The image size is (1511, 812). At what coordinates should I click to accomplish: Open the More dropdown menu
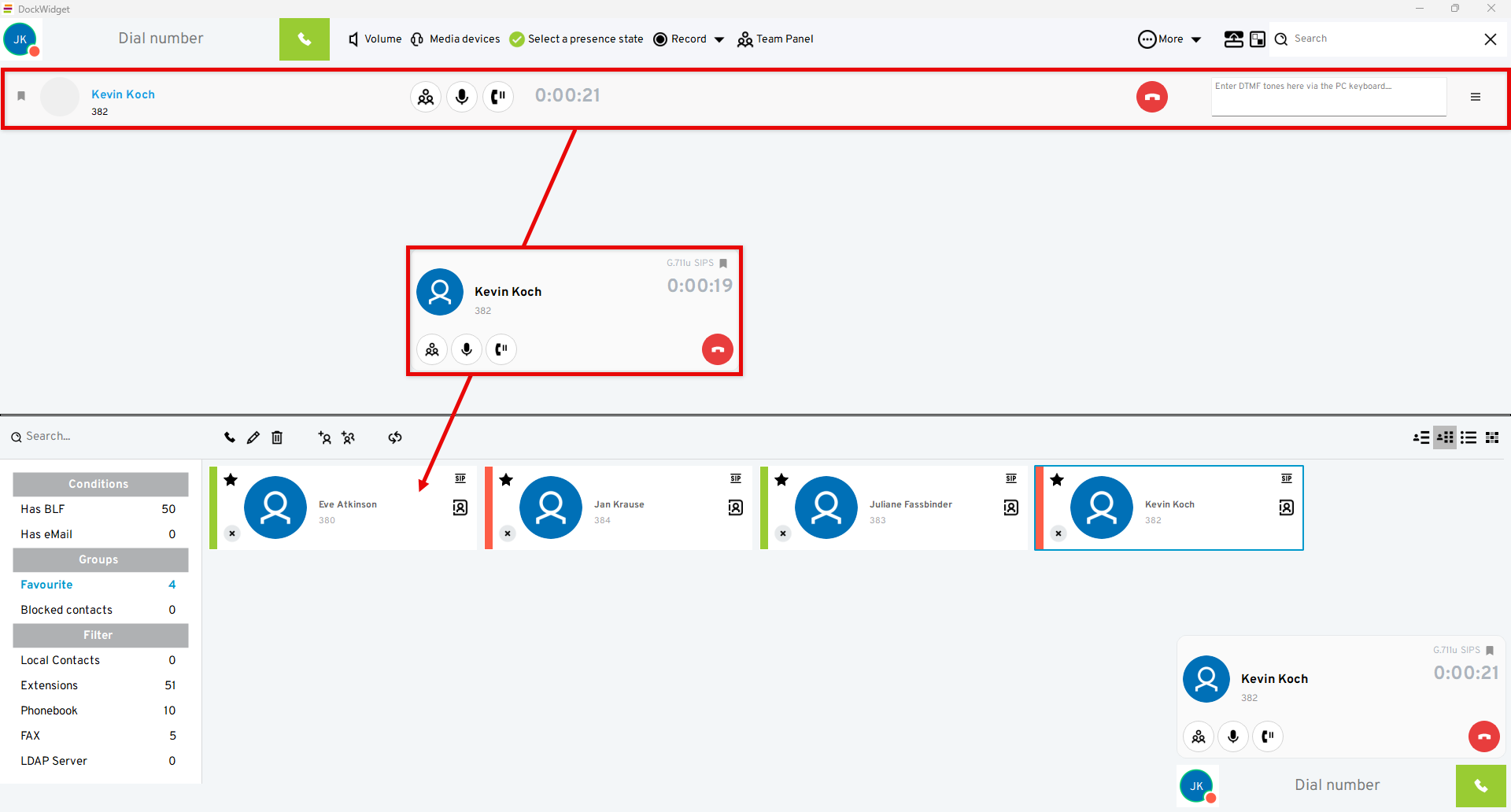(x=1169, y=39)
